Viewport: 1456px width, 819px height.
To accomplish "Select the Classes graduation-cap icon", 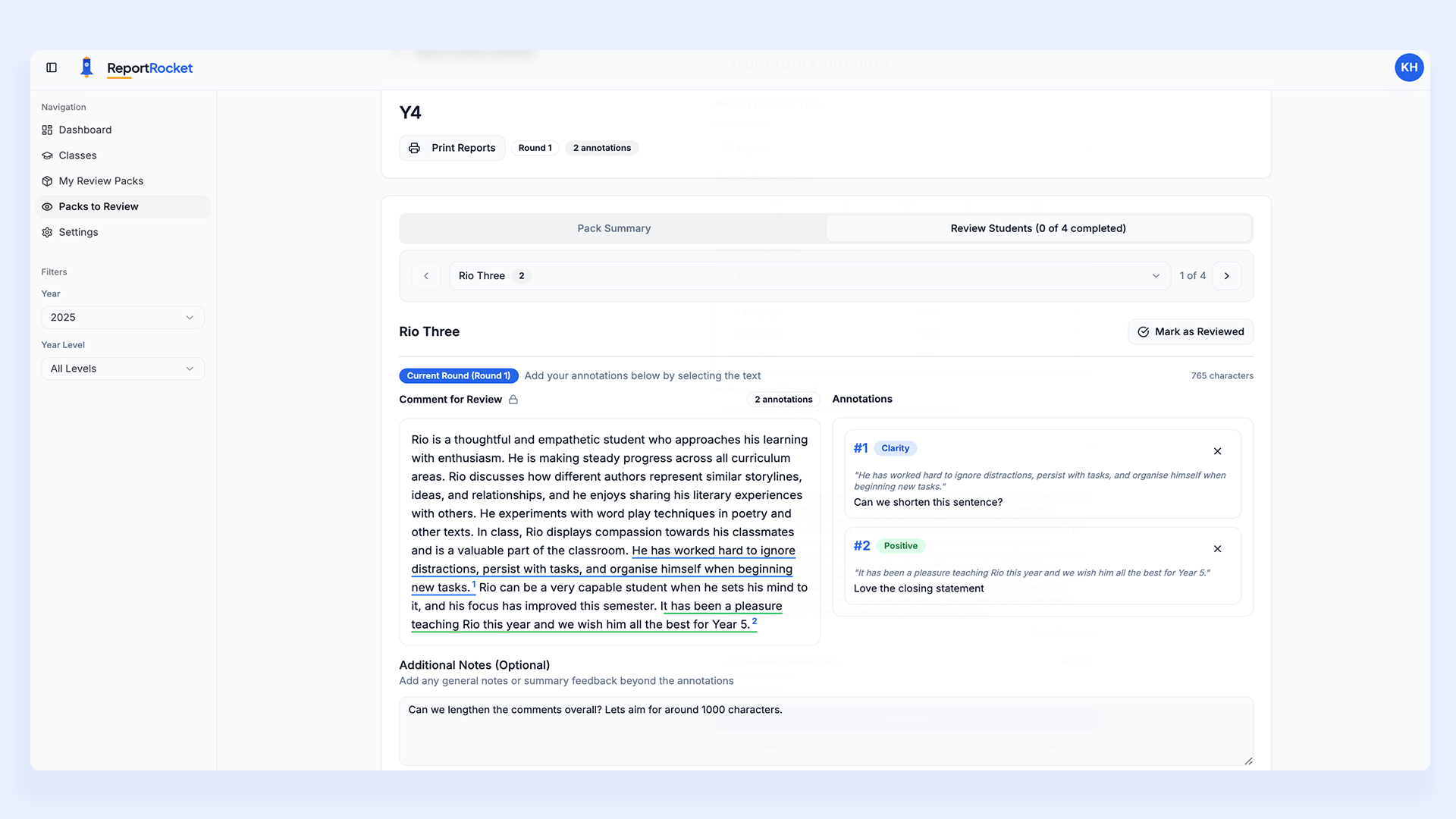I will tap(47, 155).
